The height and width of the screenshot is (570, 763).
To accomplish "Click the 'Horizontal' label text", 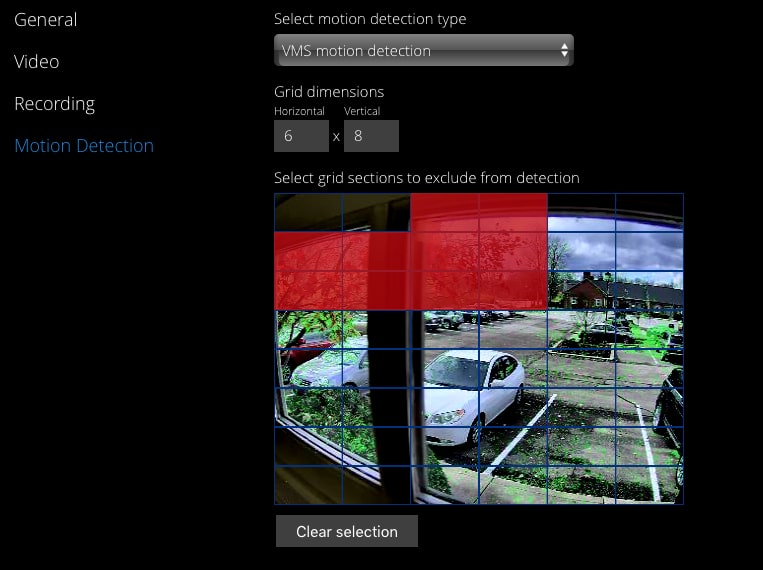I will pyautogui.click(x=299, y=111).
